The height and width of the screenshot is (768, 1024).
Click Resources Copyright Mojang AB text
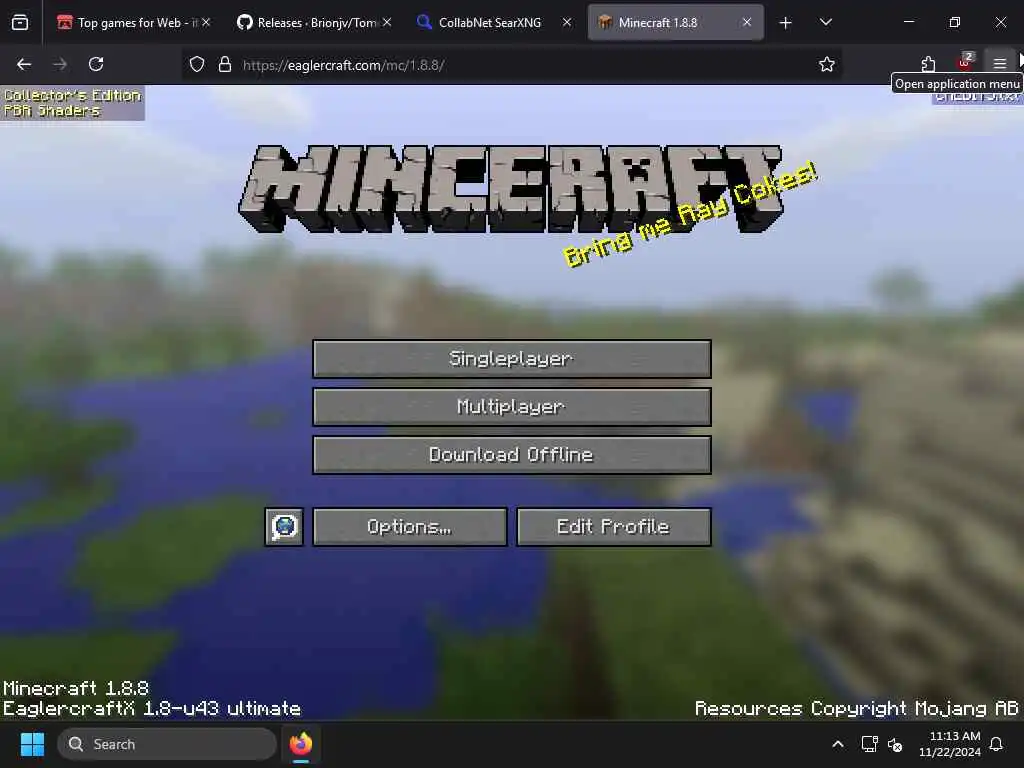[x=856, y=709]
